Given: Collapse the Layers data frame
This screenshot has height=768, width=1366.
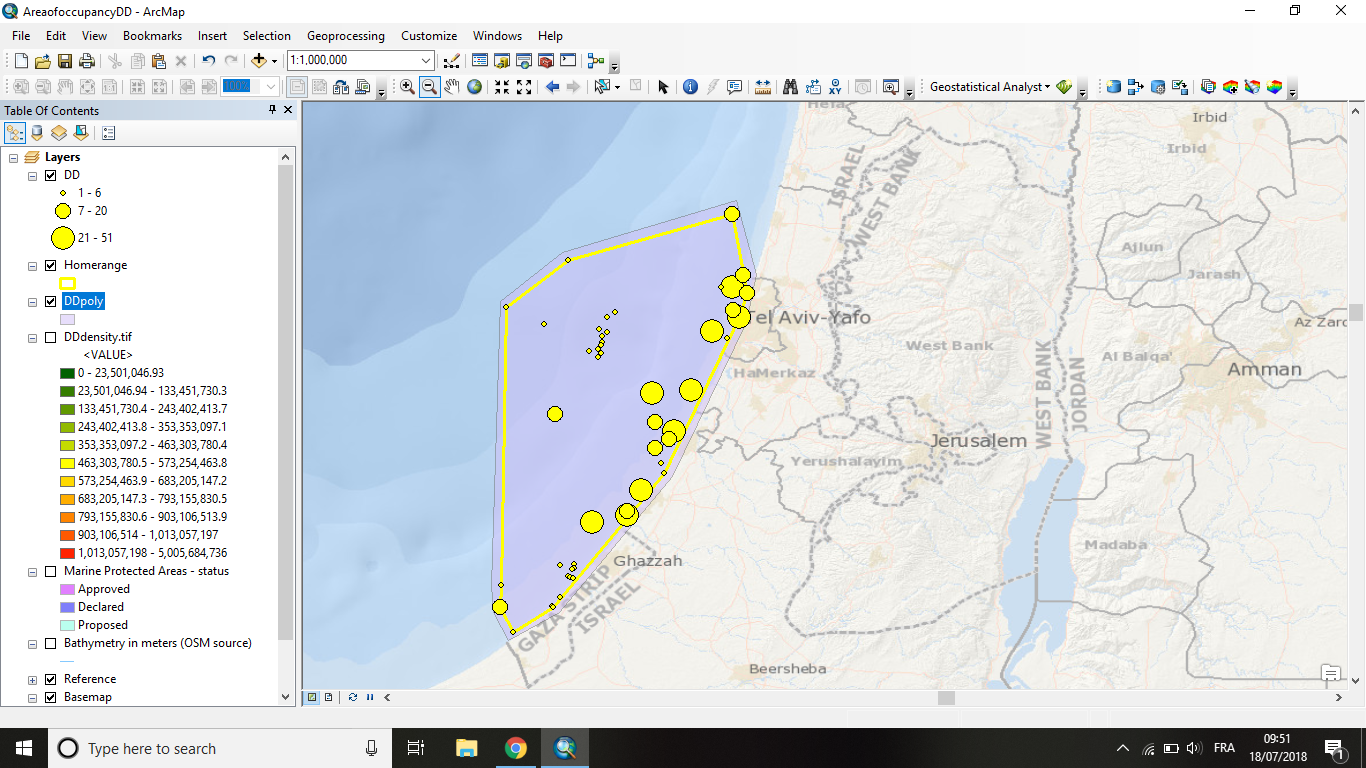Looking at the screenshot, I should click(x=14, y=157).
